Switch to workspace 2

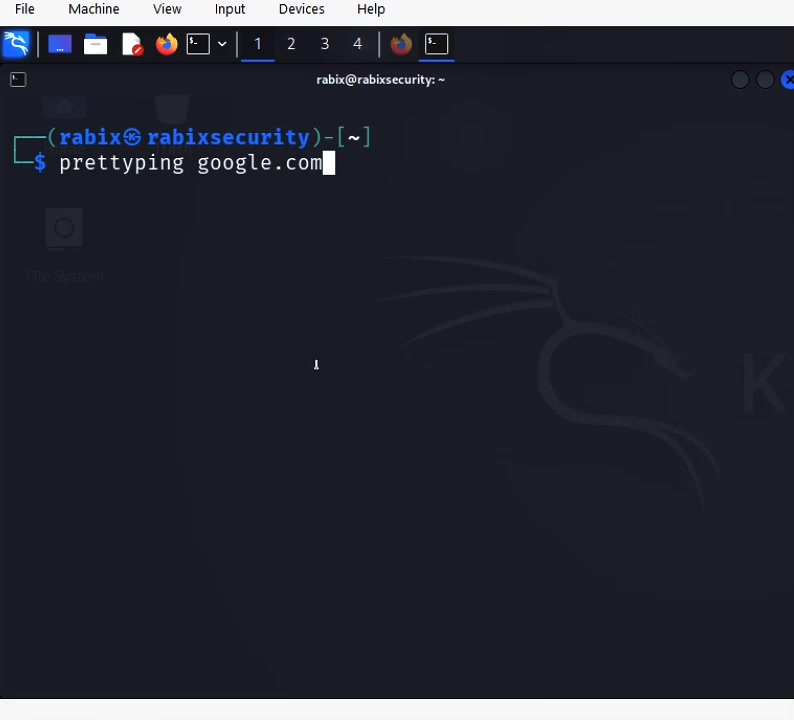point(291,44)
